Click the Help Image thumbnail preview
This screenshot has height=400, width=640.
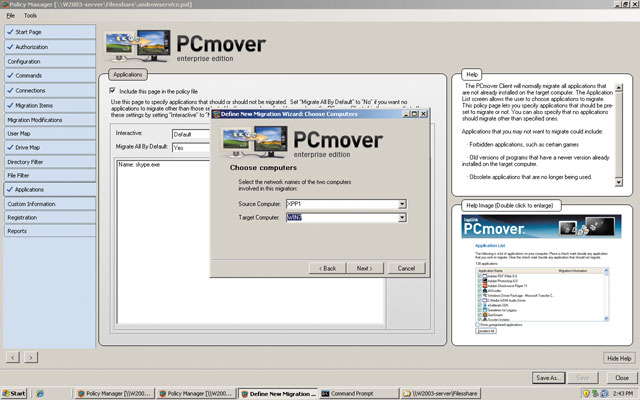(542, 274)
